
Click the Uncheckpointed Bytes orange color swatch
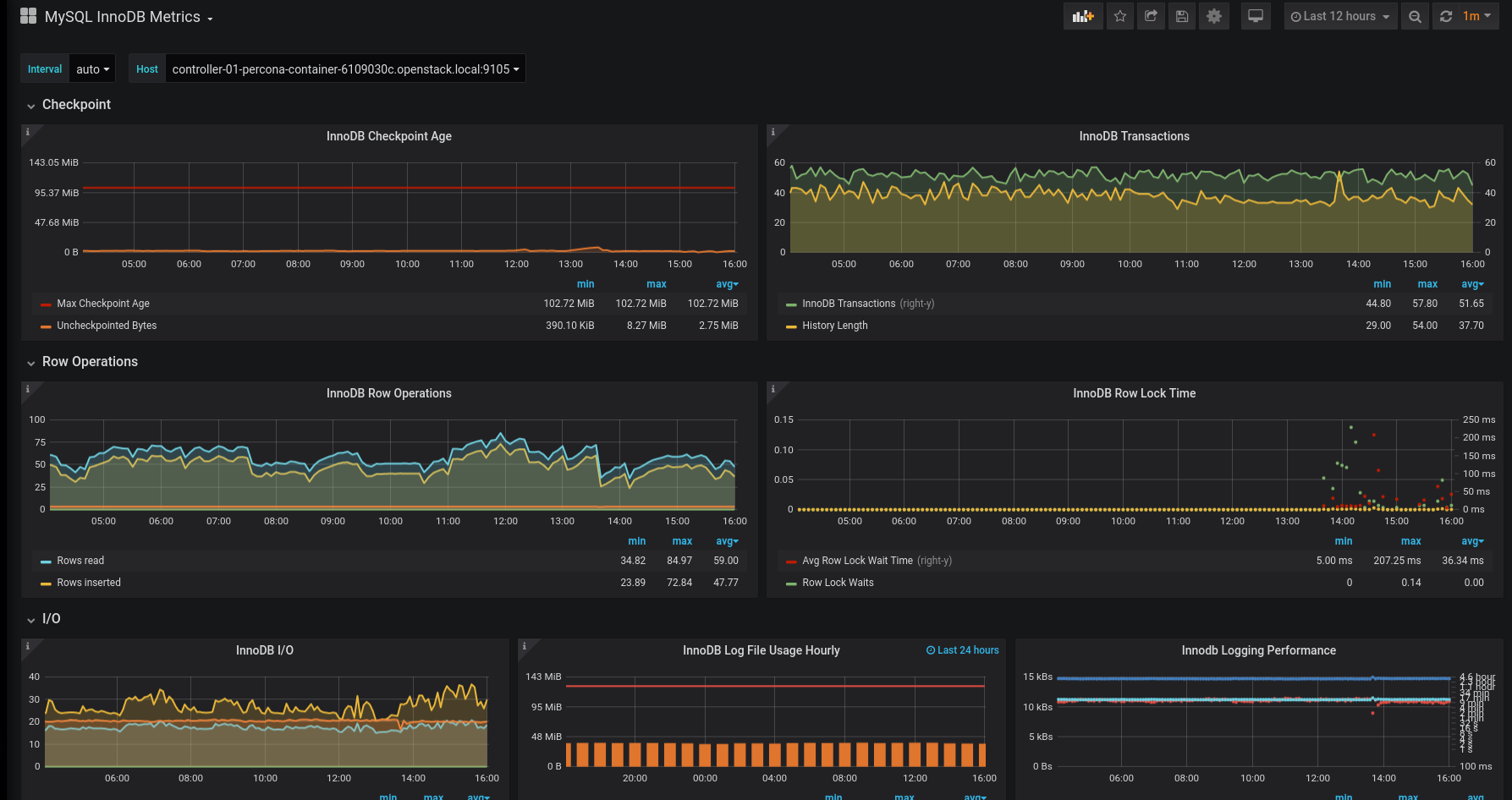click(x=46, y=326)
